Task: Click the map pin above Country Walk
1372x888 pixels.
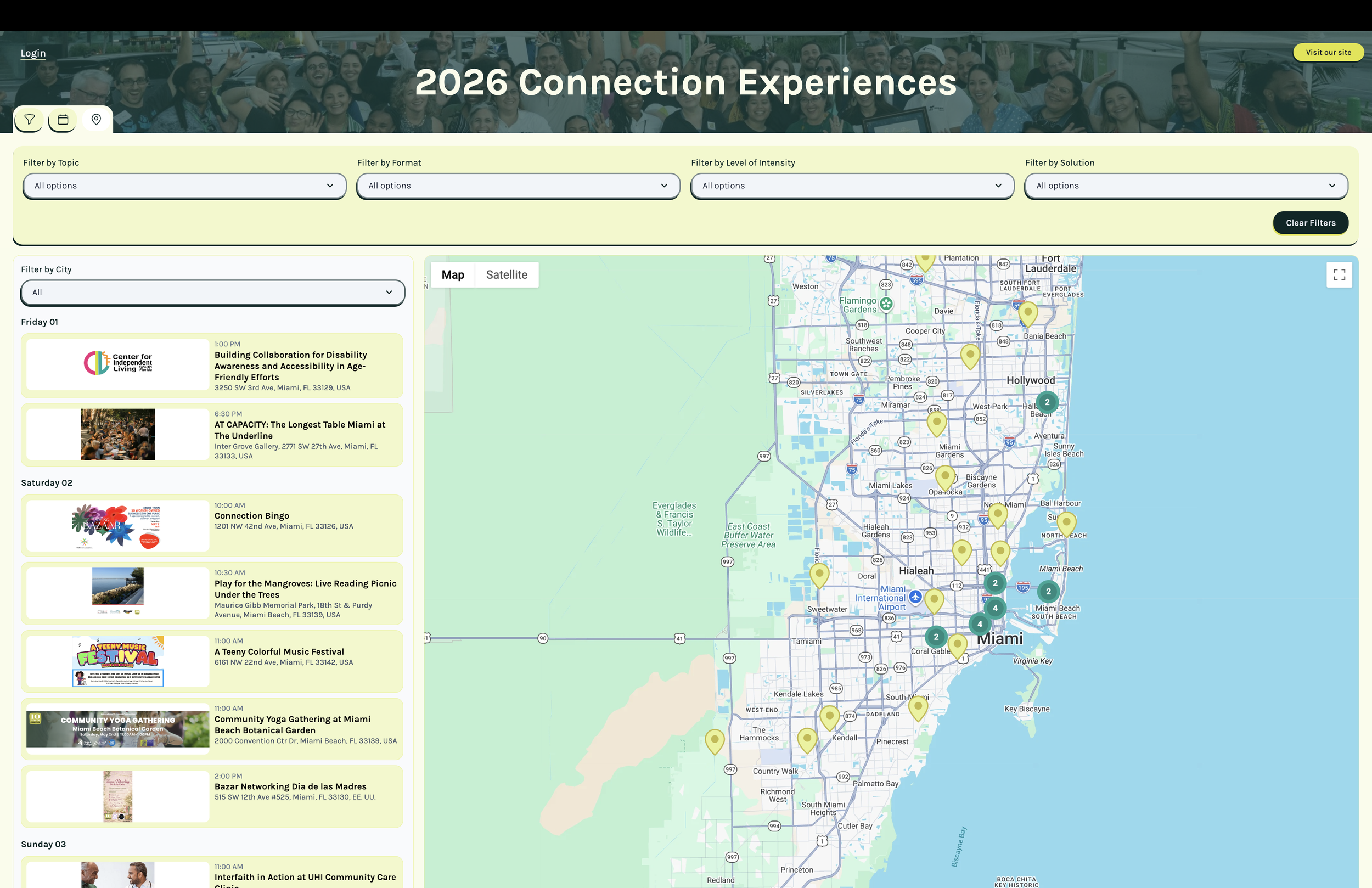Action: (x=807, y=741)
